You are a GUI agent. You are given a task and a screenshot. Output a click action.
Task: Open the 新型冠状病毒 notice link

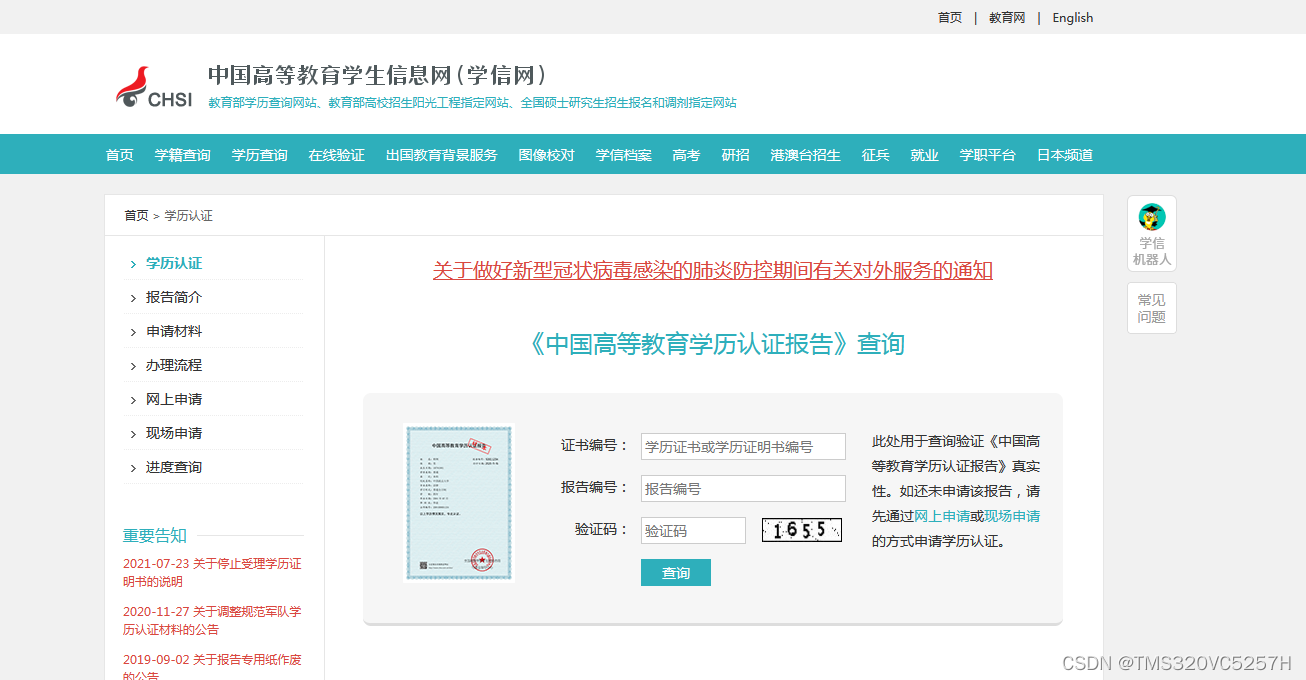(713, 270)
